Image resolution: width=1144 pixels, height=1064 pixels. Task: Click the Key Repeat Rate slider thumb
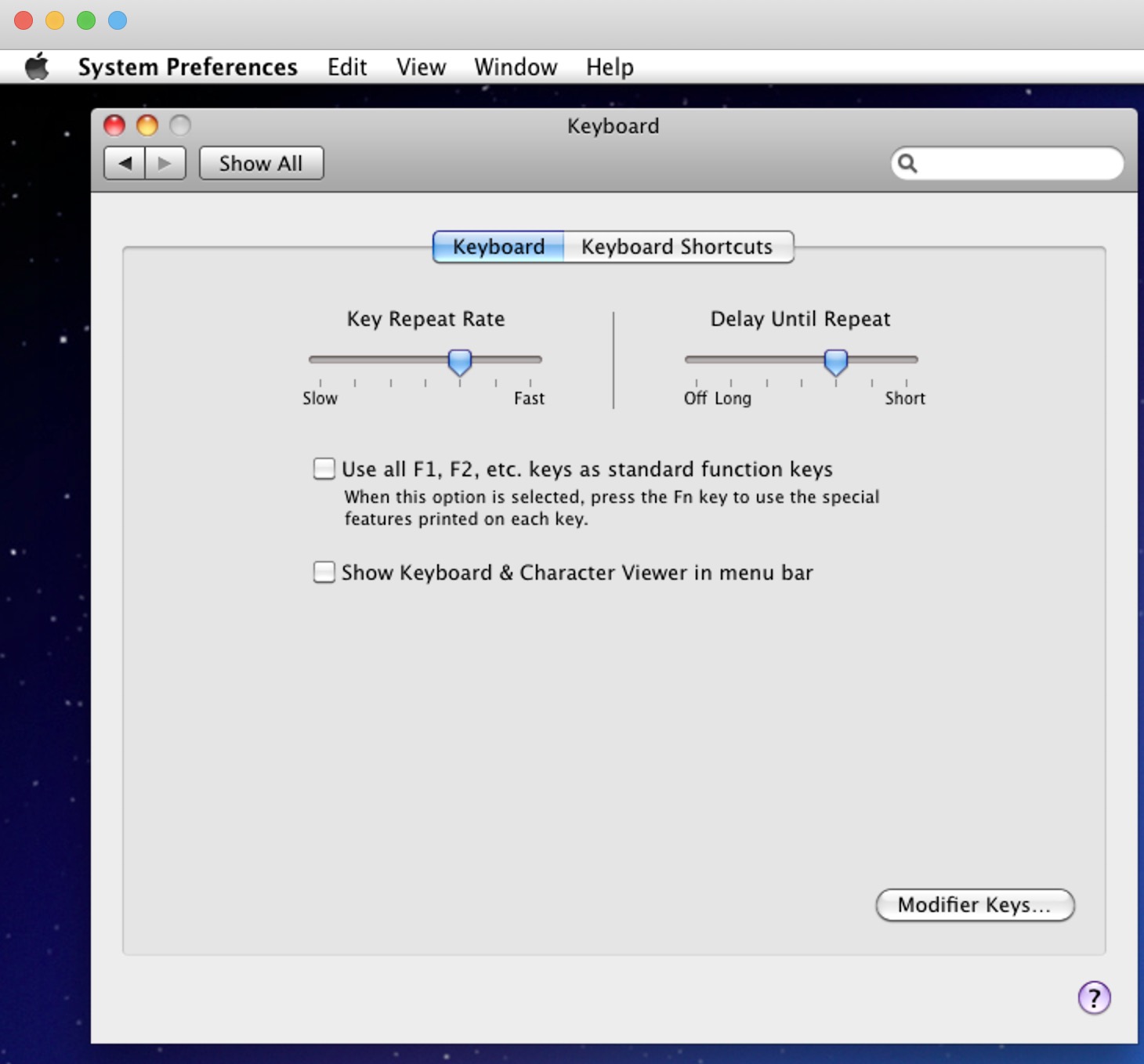(x=460, y=362)
